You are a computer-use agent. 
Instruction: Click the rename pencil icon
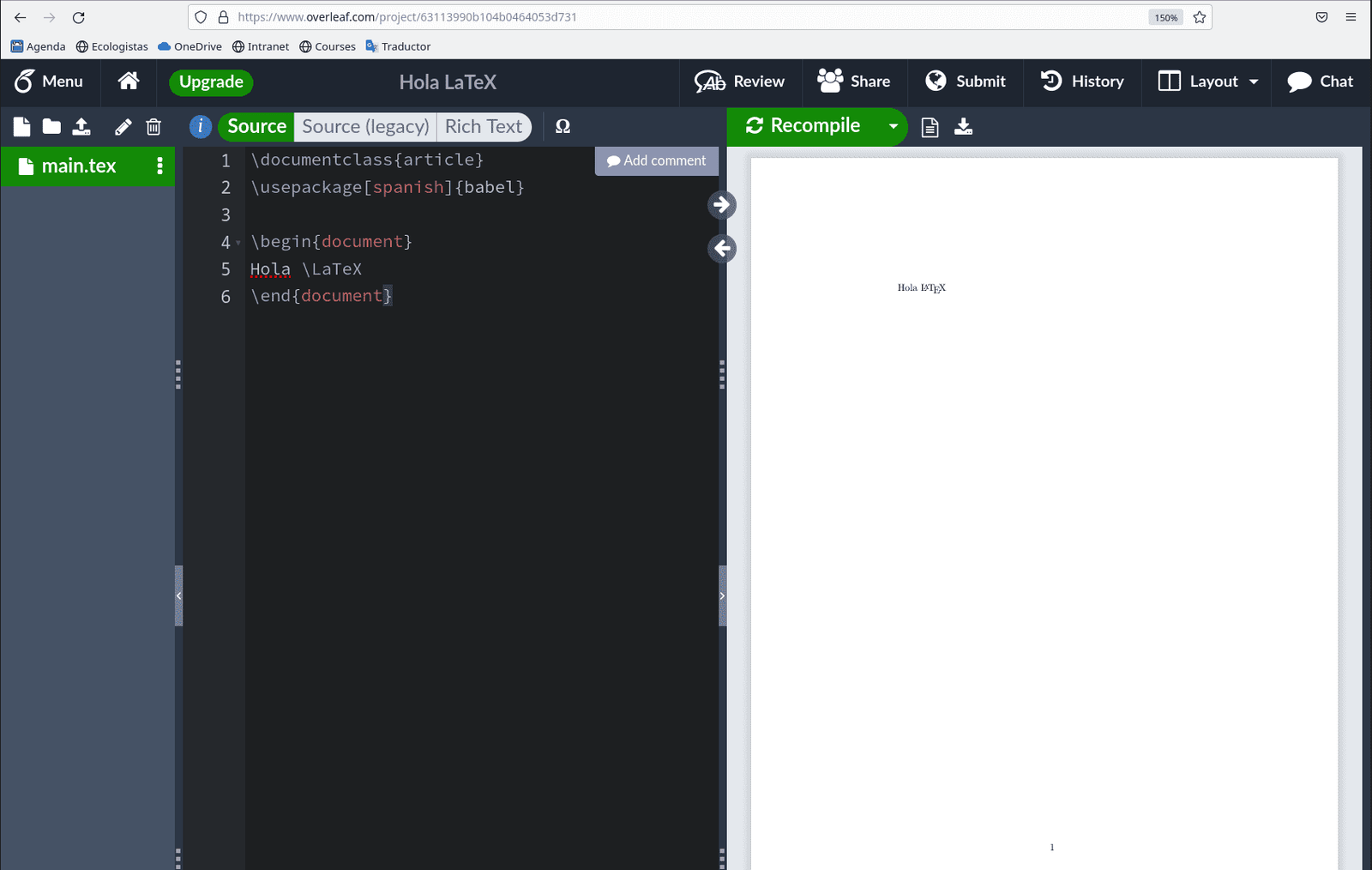[x=123, y=127]
